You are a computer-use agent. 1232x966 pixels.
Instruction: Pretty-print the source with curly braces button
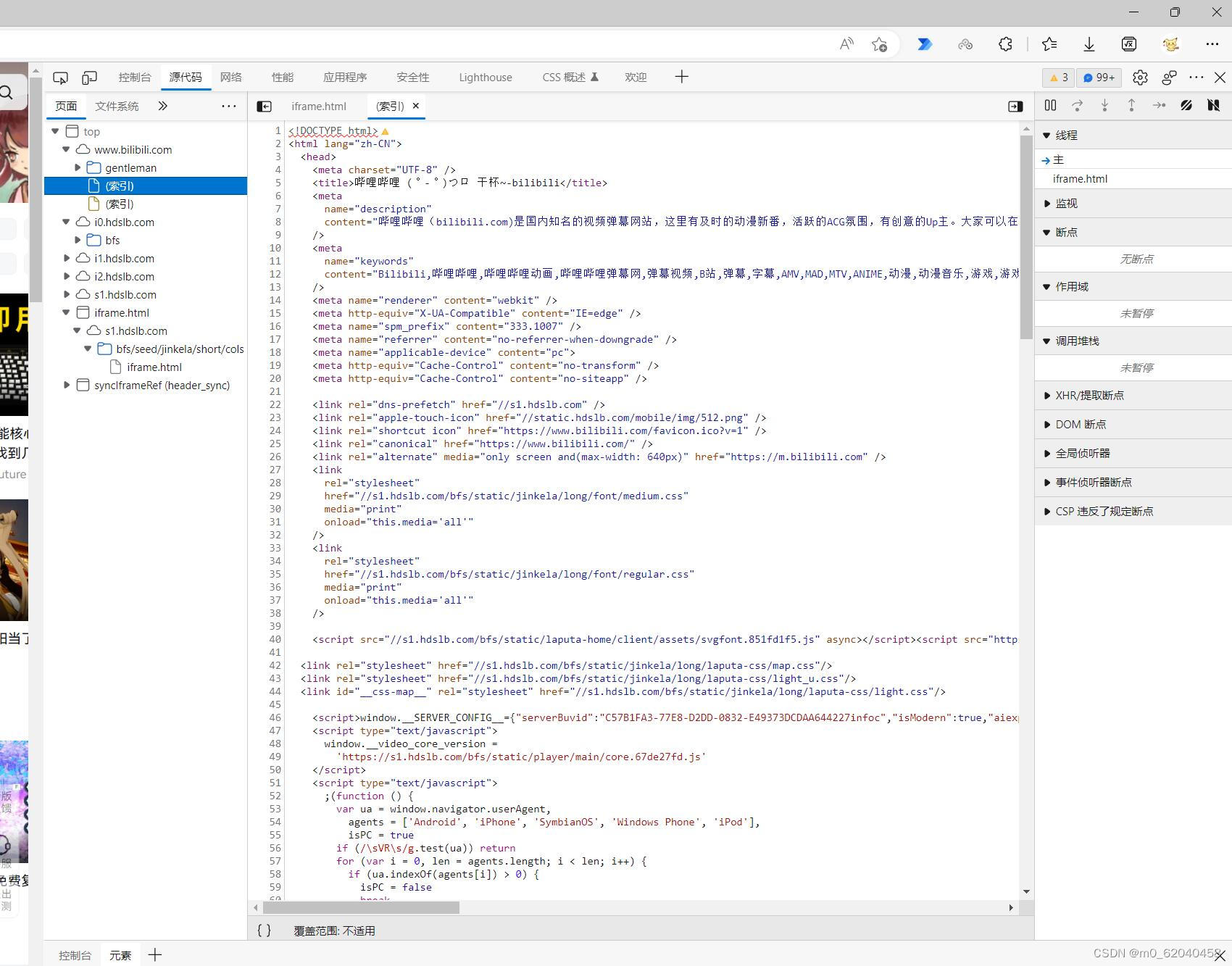pyautogui.click(x=265, y=930)
